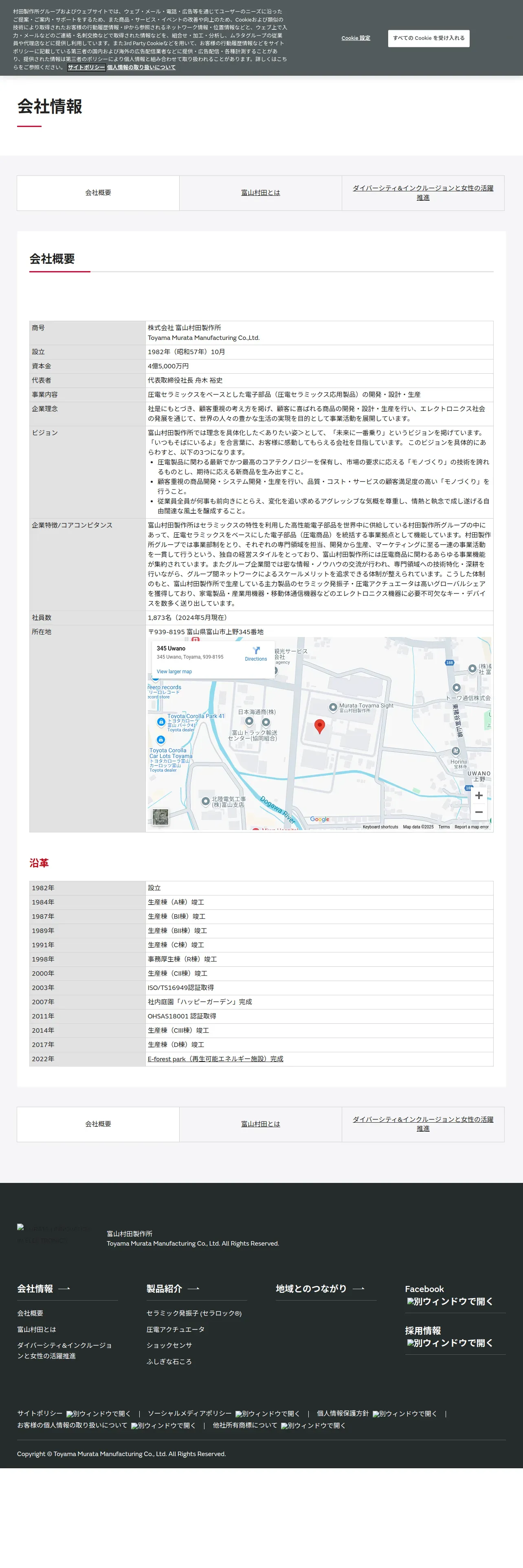Image resolution: width=523 pixels, height=1568 pixels.
Task: Click founding date 1982年（昭和57年）10月
Action: 186,353
